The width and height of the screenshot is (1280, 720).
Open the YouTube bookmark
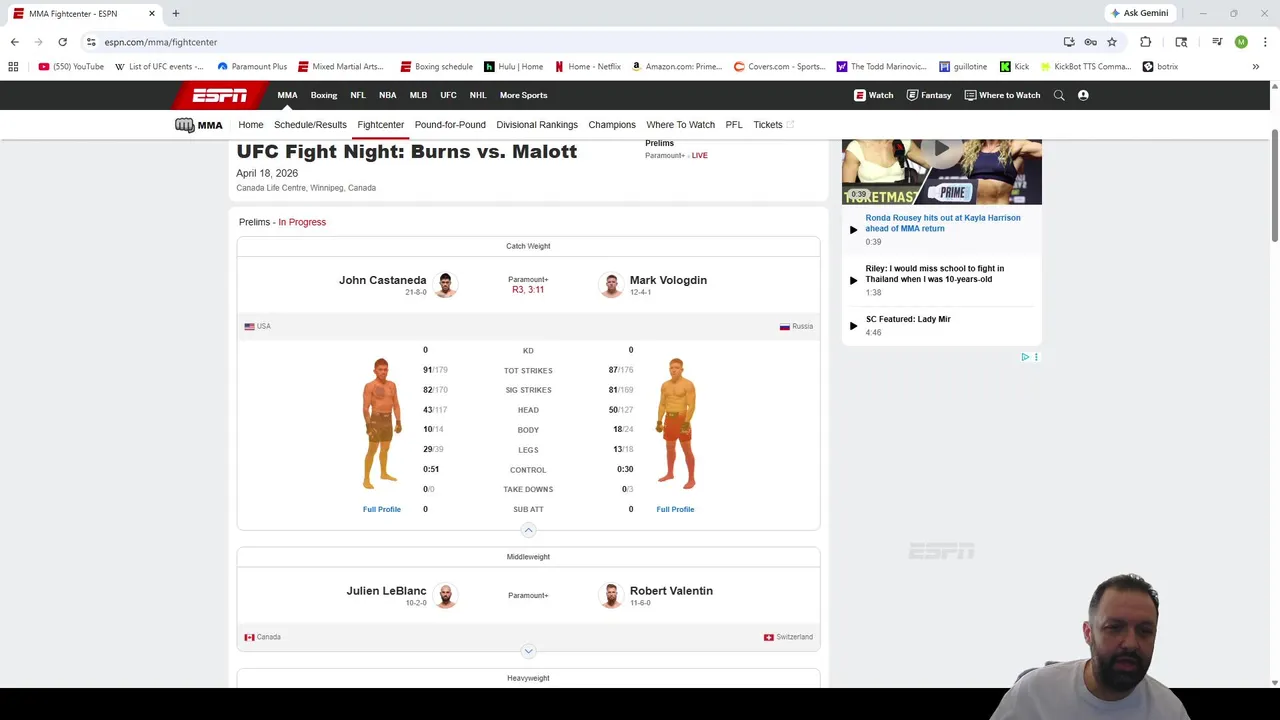pyautogui.click(x=71, y=67)
